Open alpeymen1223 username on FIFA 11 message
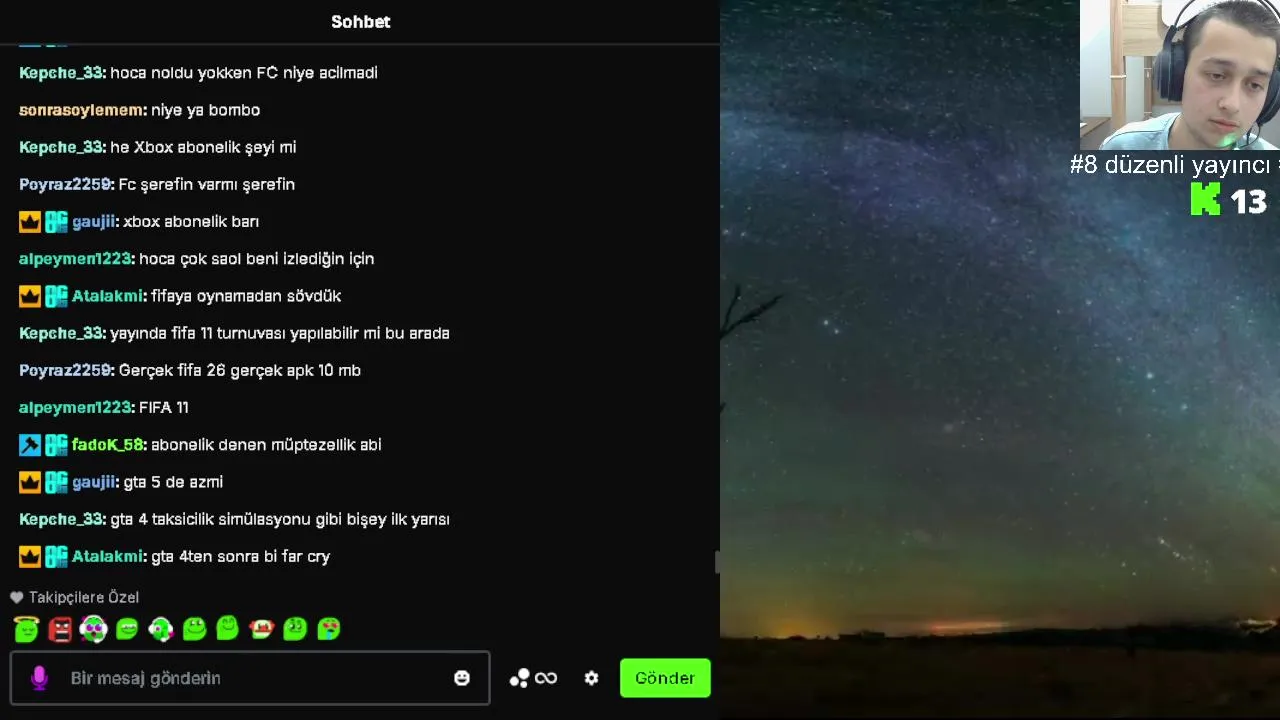Screen dimensions: 1280x720 [x=76, y=407]
